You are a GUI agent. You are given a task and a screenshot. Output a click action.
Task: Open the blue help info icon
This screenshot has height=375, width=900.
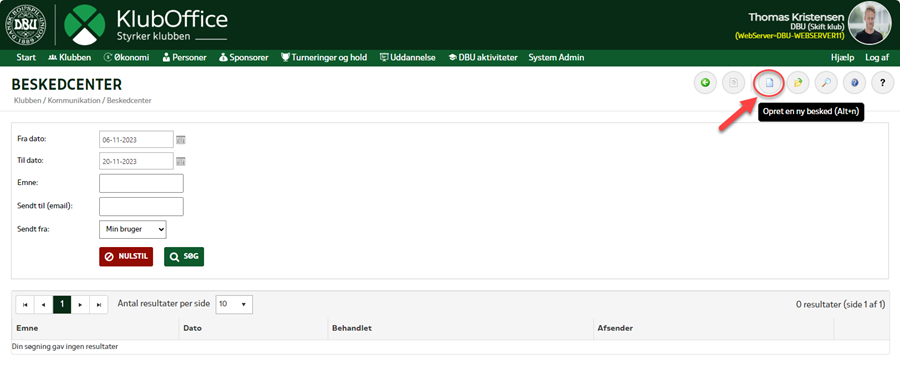click(854, 83)
